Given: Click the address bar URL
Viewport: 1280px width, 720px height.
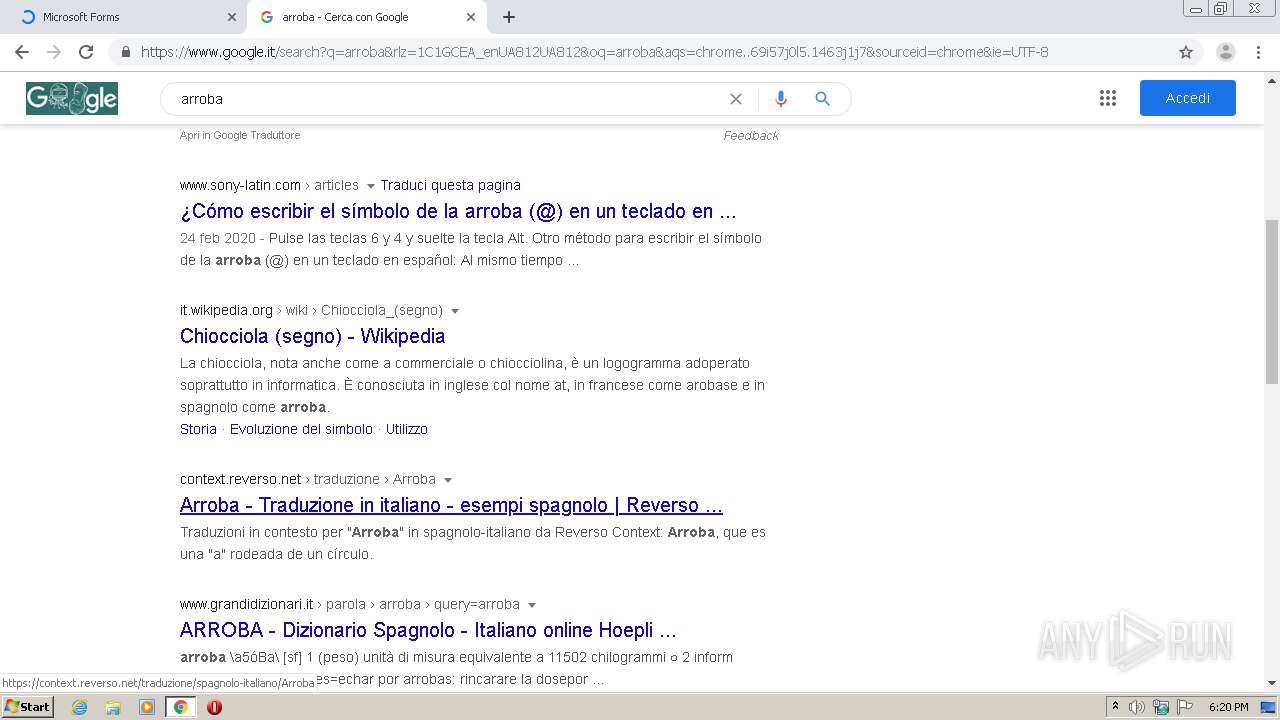Looking at the screenshot, I should (x=594, y=52).
